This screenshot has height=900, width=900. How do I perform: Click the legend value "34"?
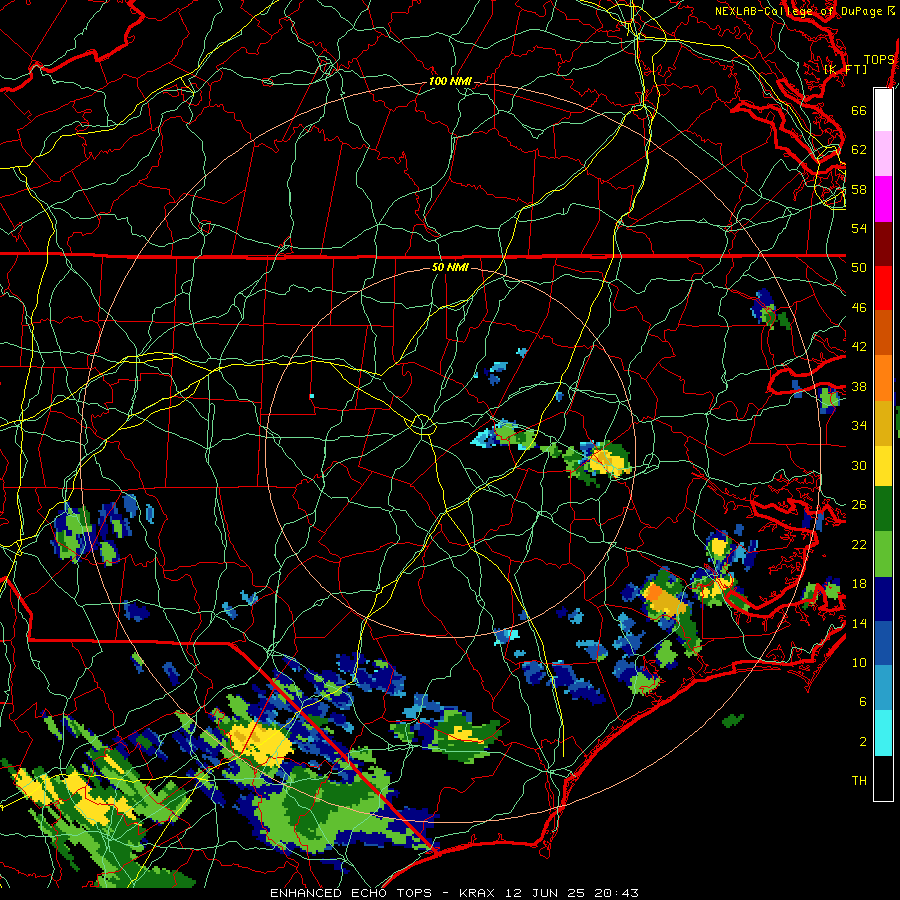click(859, 426)
